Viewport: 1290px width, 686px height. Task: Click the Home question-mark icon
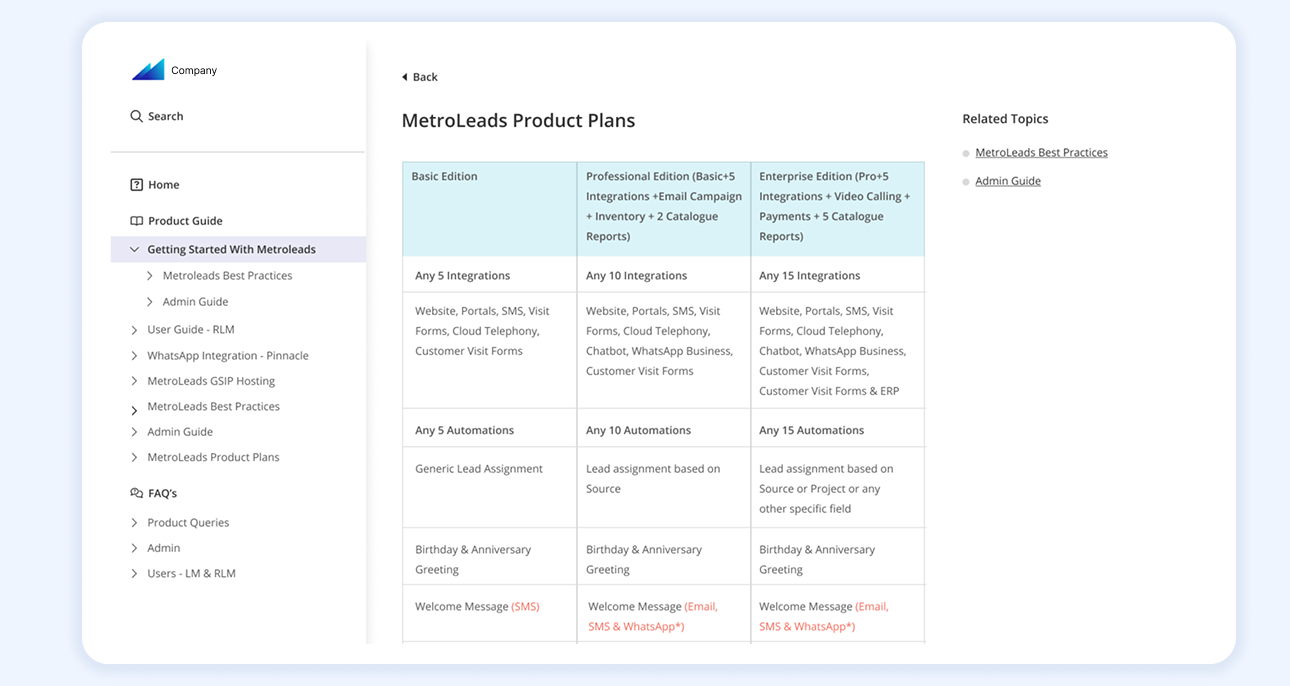click(x=137, y=185)
